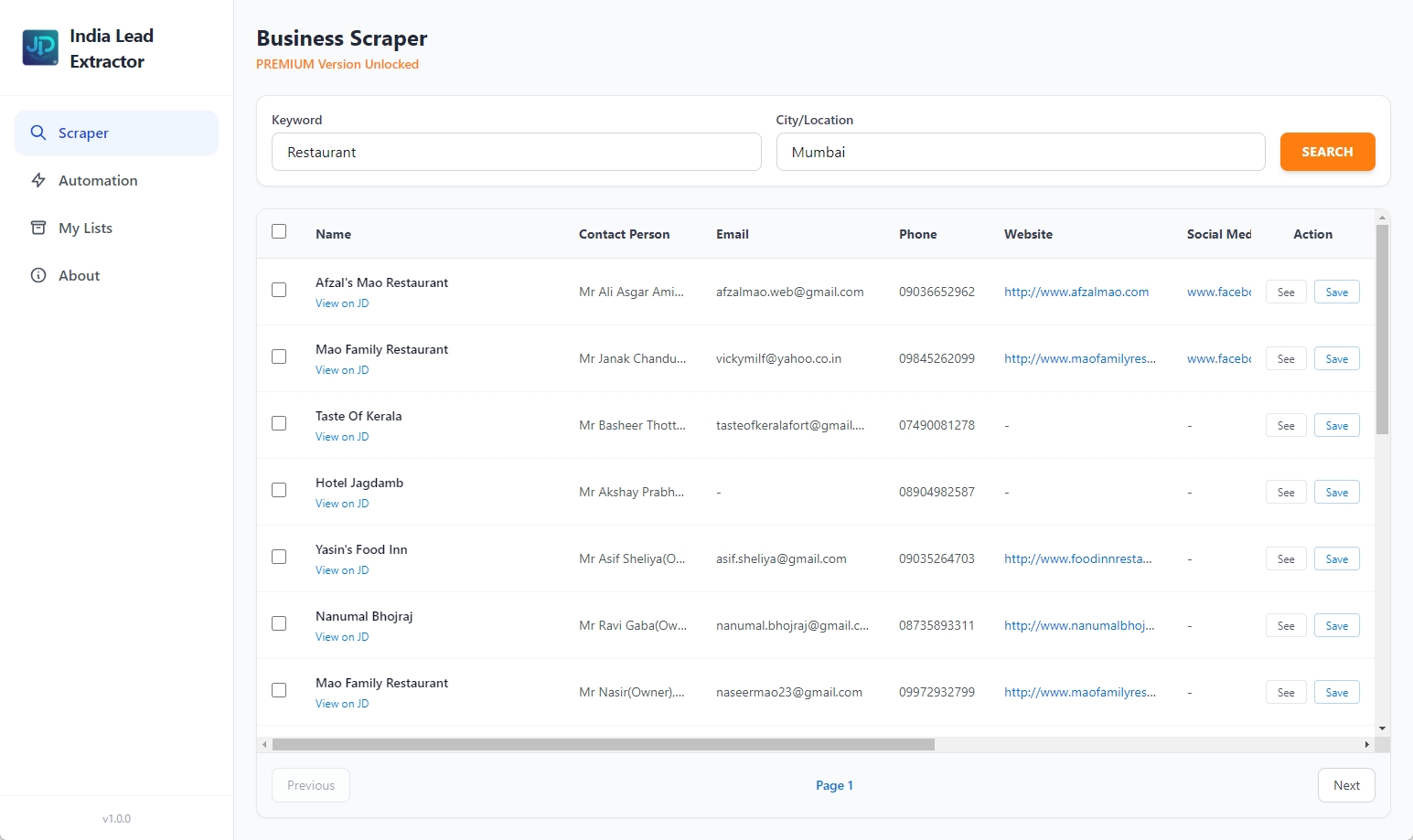Open the afzalmao.com website link
The image size is (1413, 840).
point(1076,292)
